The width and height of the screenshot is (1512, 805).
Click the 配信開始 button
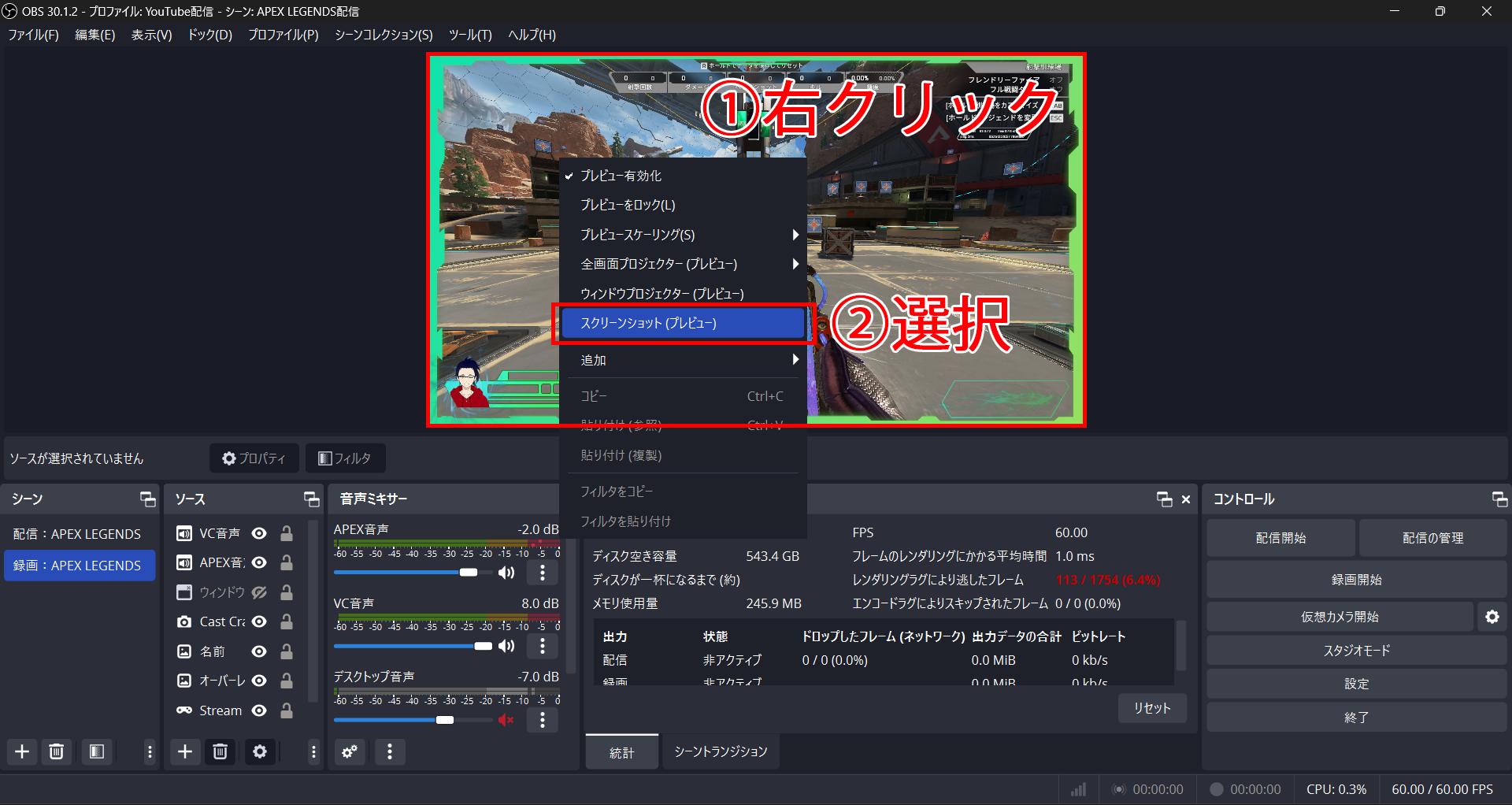1280,538
